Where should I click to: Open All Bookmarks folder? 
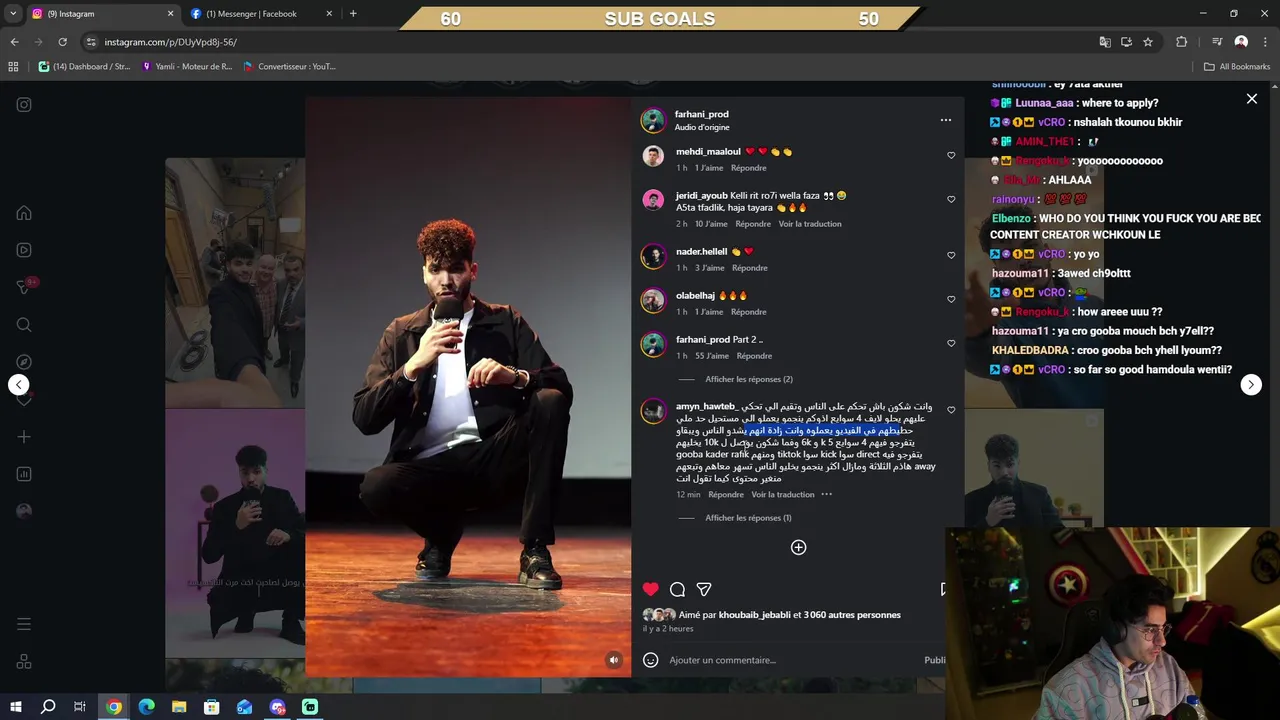(x=1237, y=67)
